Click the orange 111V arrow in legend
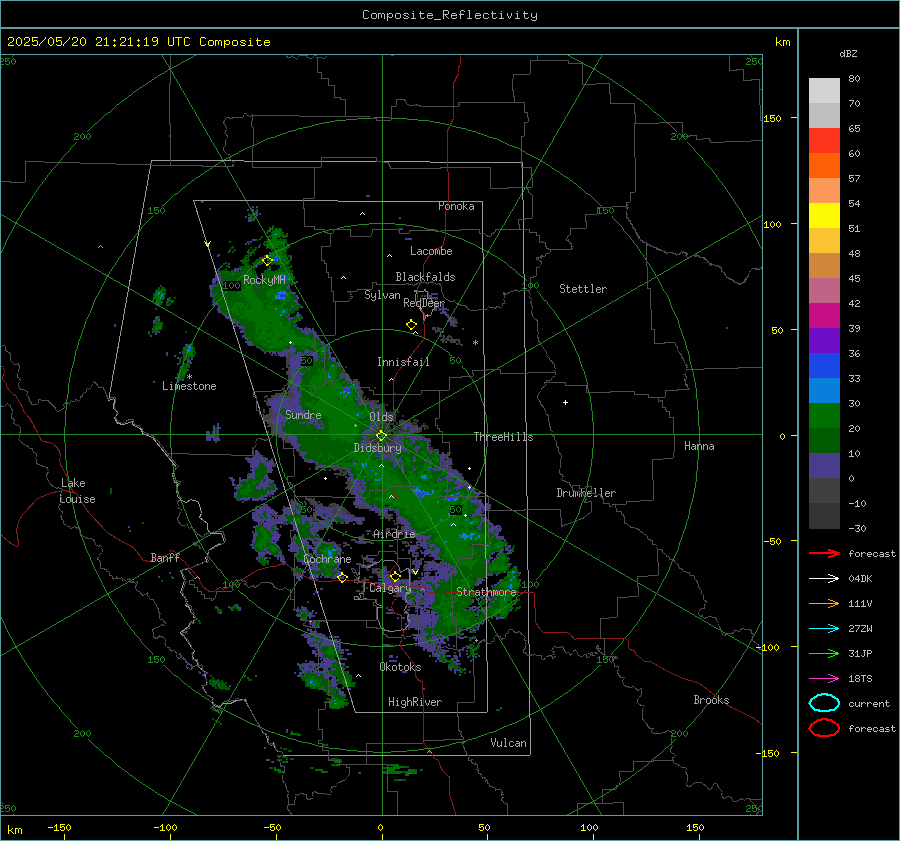Screen dimensions: 900x841 (824, 603)
